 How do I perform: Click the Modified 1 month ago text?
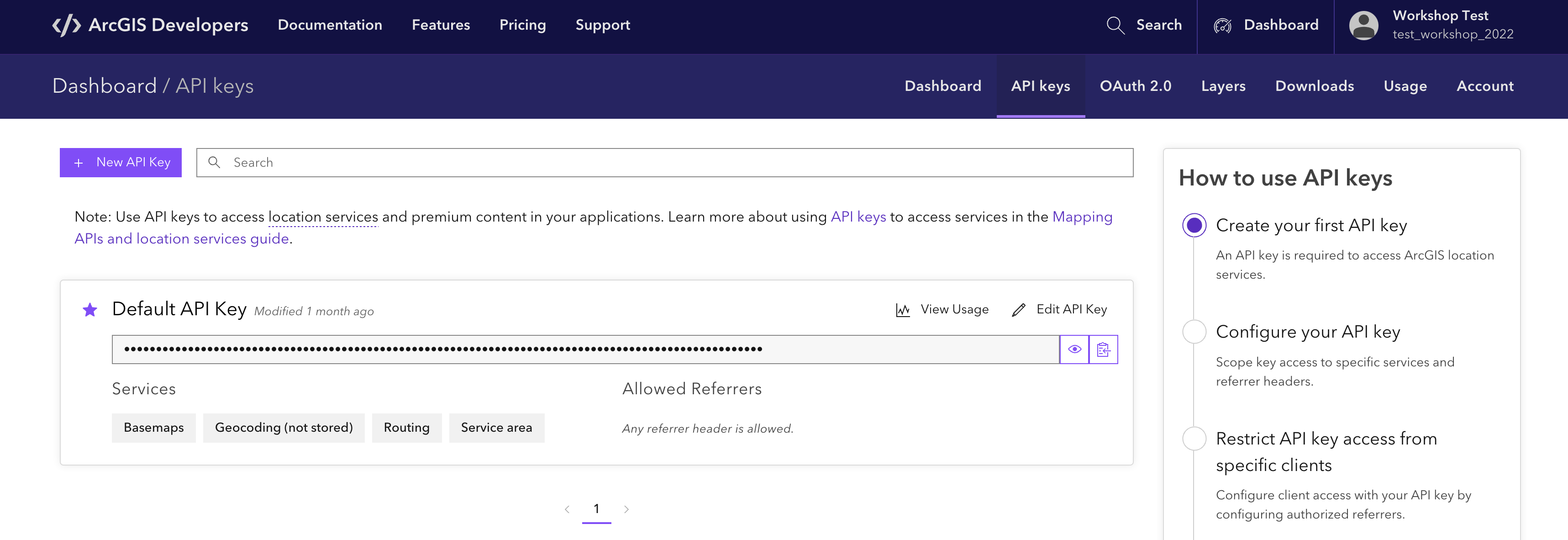[314, 312]
